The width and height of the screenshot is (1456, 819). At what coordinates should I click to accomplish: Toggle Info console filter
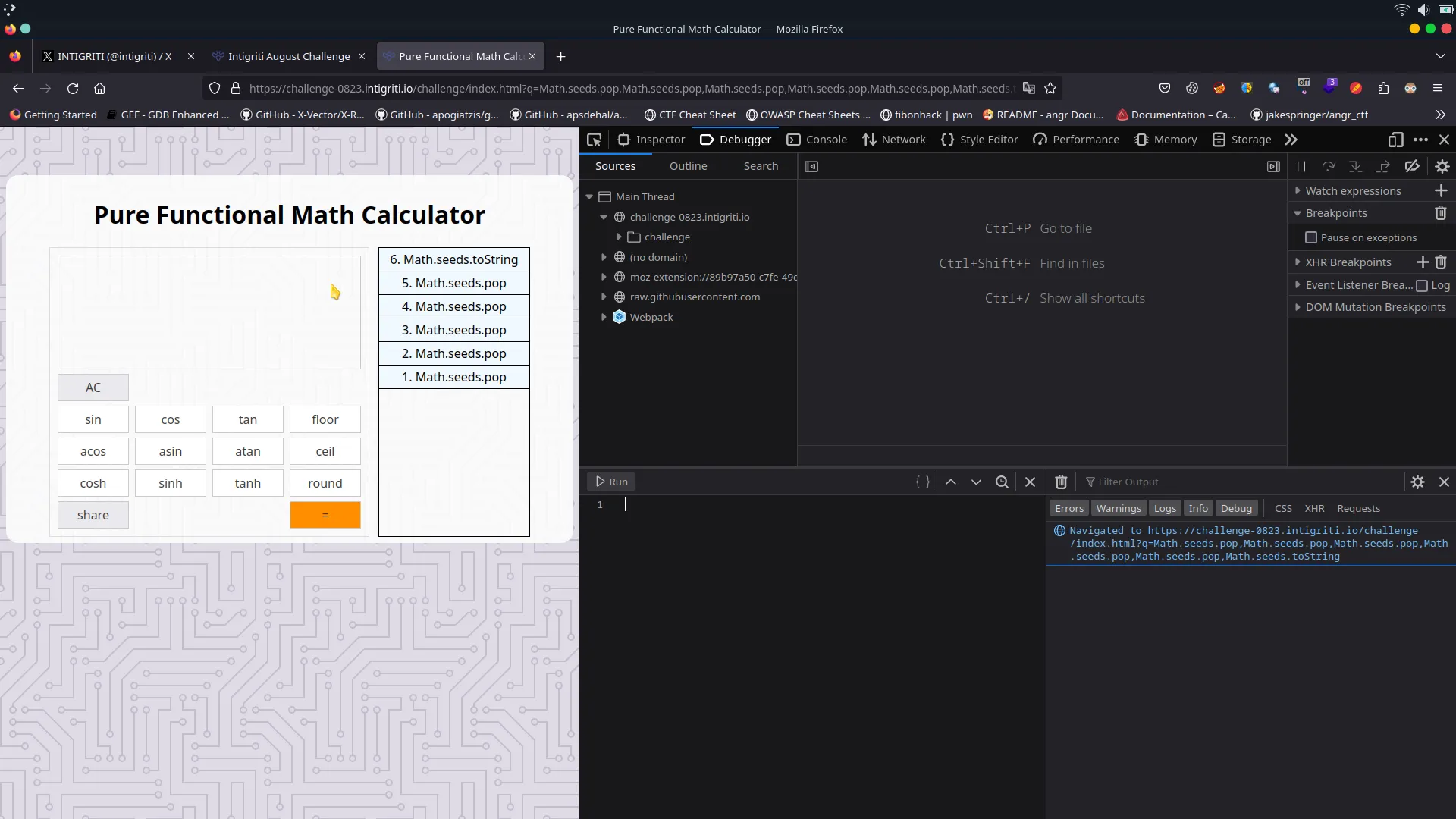click(1198, 509)
